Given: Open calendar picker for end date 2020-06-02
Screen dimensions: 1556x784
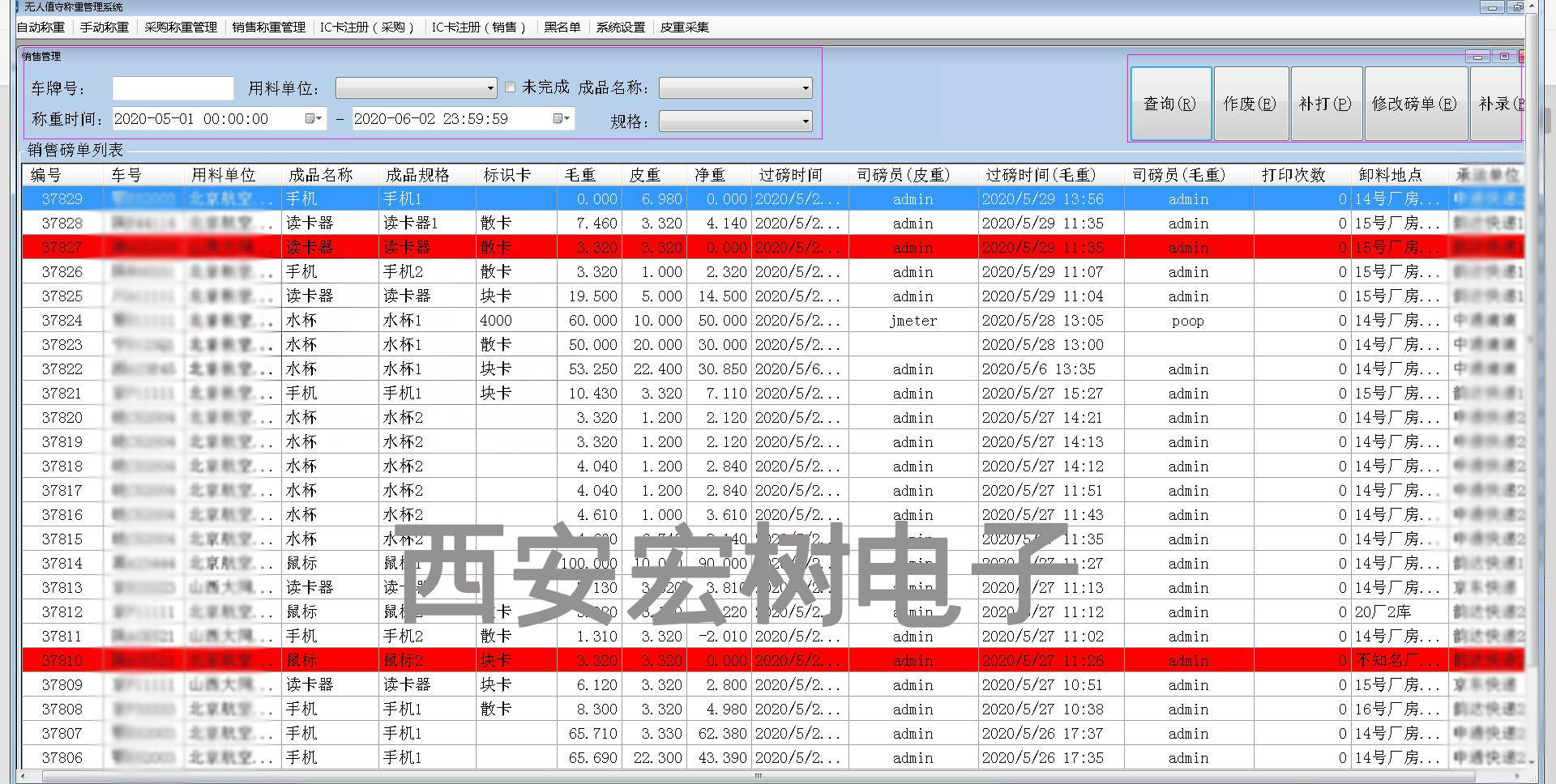Looking at the screenshot, I should click(562, 119).
